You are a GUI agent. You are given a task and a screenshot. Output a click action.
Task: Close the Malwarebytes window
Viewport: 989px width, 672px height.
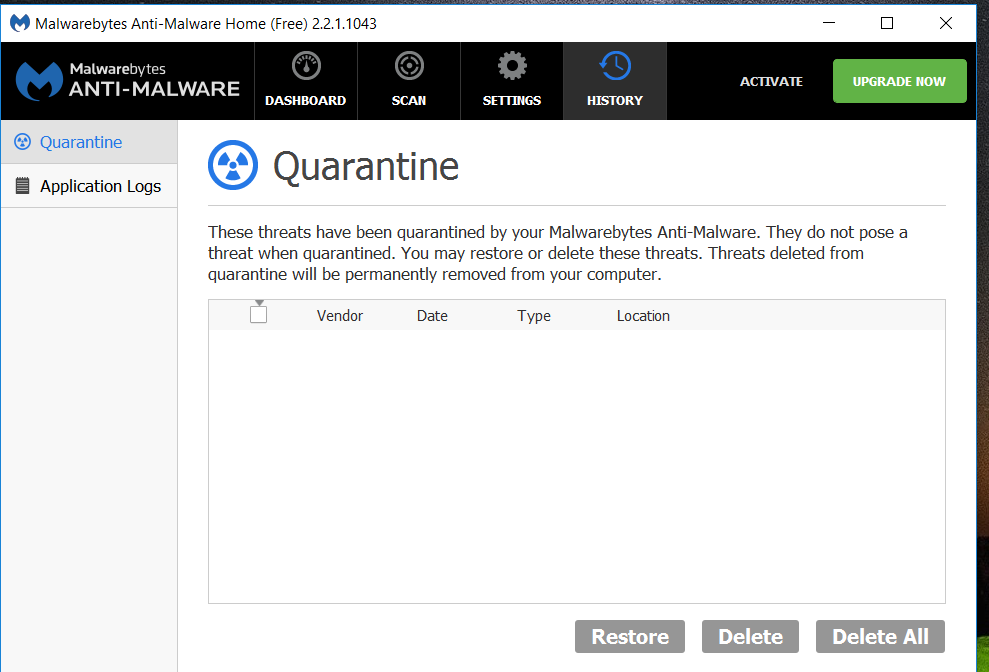[x=945, y=23]
